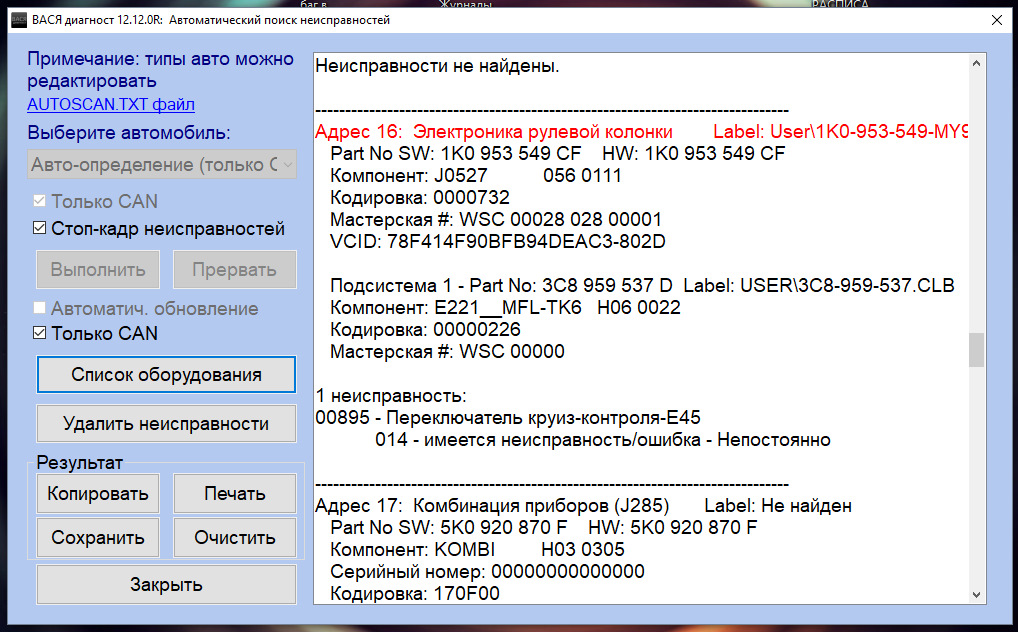Click the Адрес 17 Комбинация приборов line
The width and height of the screenshot is (1018, 632).
coord(583,506)
